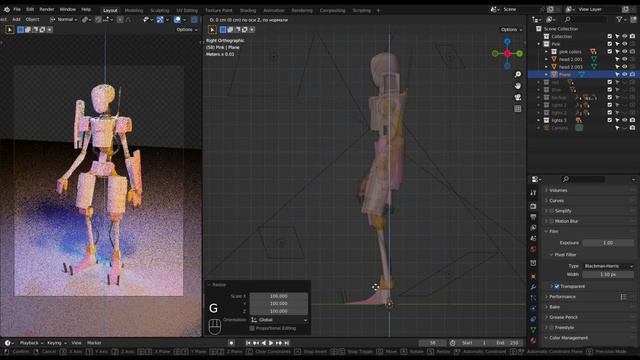
Task: Hide 'head 2.001' with eye icon
Action: 624,59
